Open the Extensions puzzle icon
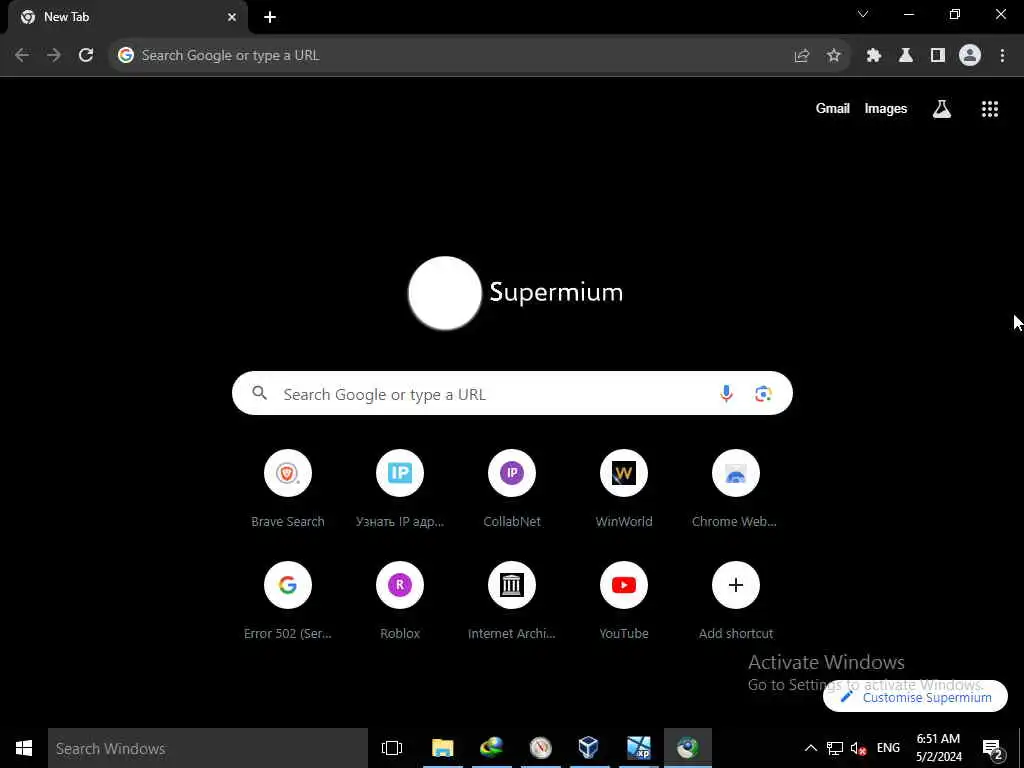Screen dimensions: 1024x768 [874, 56]
